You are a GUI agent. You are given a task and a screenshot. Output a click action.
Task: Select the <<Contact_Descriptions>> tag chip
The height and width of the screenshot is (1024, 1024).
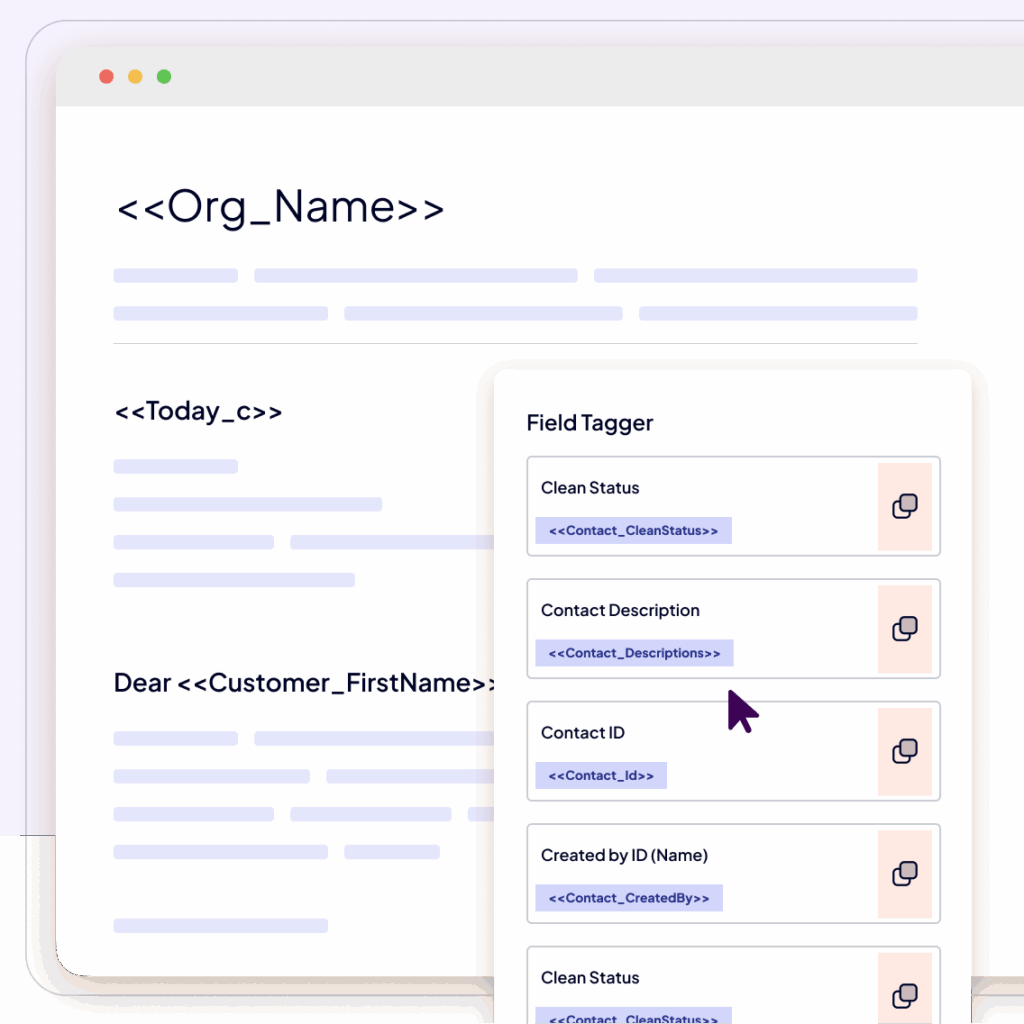coord(634,653)
